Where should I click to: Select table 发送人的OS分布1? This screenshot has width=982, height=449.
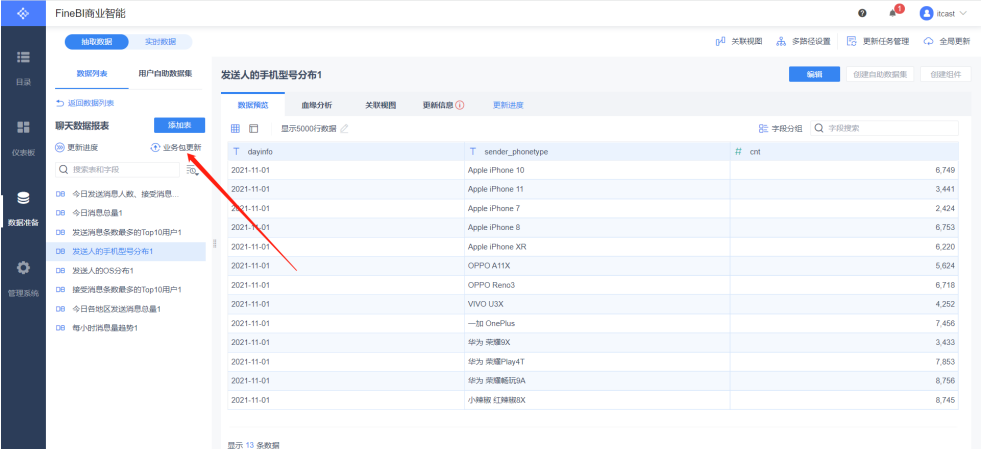(126, 271)
